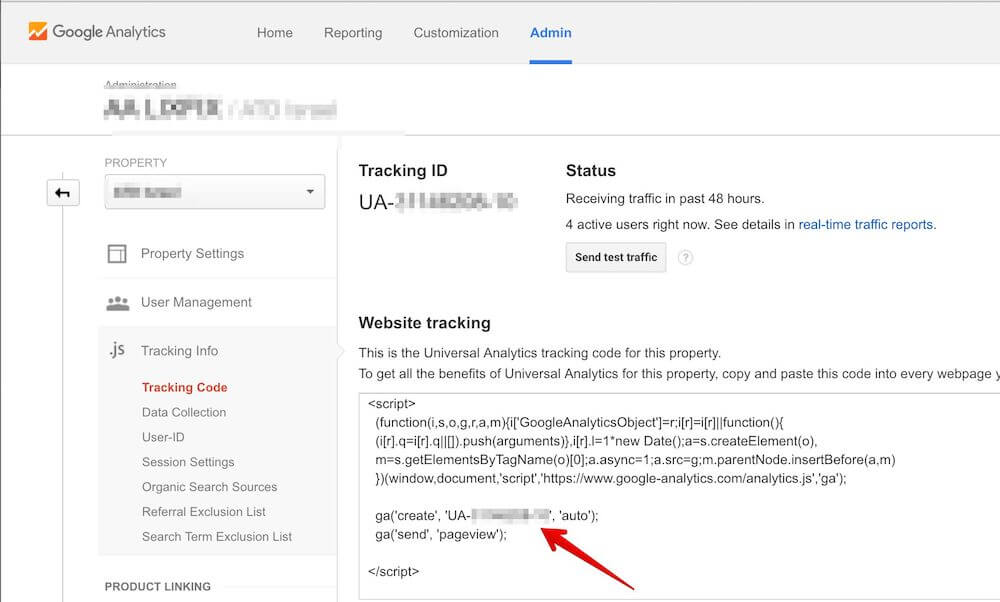Click the User Management people icon
The height and width of the screenshot is (602, 1000).
click(117, 303)
